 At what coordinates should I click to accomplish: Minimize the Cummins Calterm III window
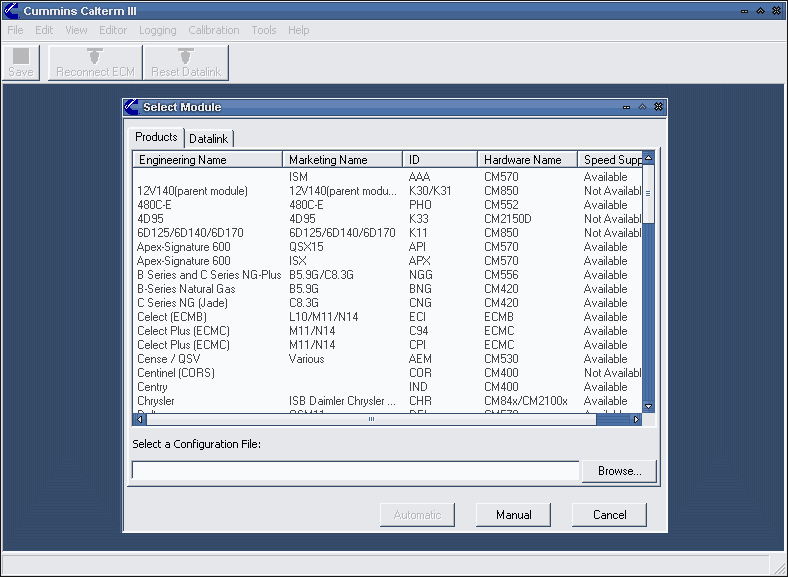coord(744,11)
